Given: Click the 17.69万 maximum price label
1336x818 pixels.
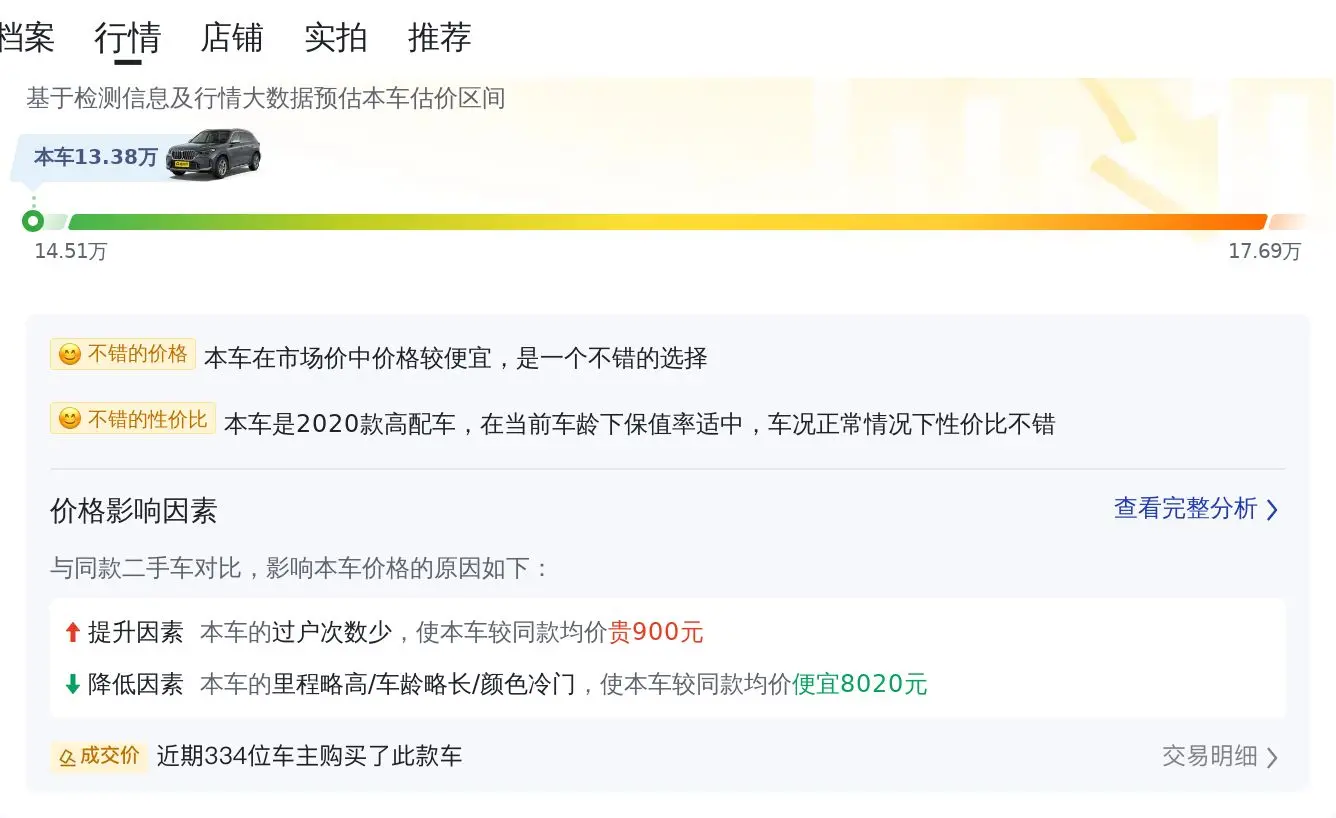Looking at the screenshot, I should (1265, 251).
